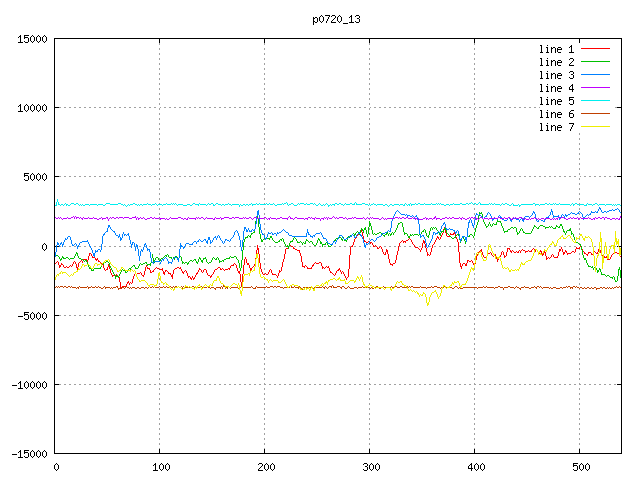
Task: Click the "line 5" legend label
Action: pyautogui.click(x=556, y=101)
